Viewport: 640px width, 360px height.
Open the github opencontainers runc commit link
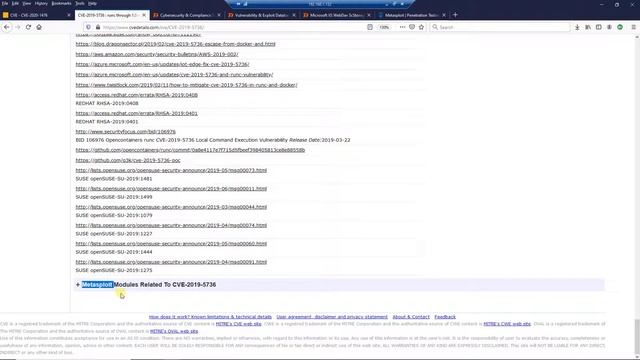(190, 150)
